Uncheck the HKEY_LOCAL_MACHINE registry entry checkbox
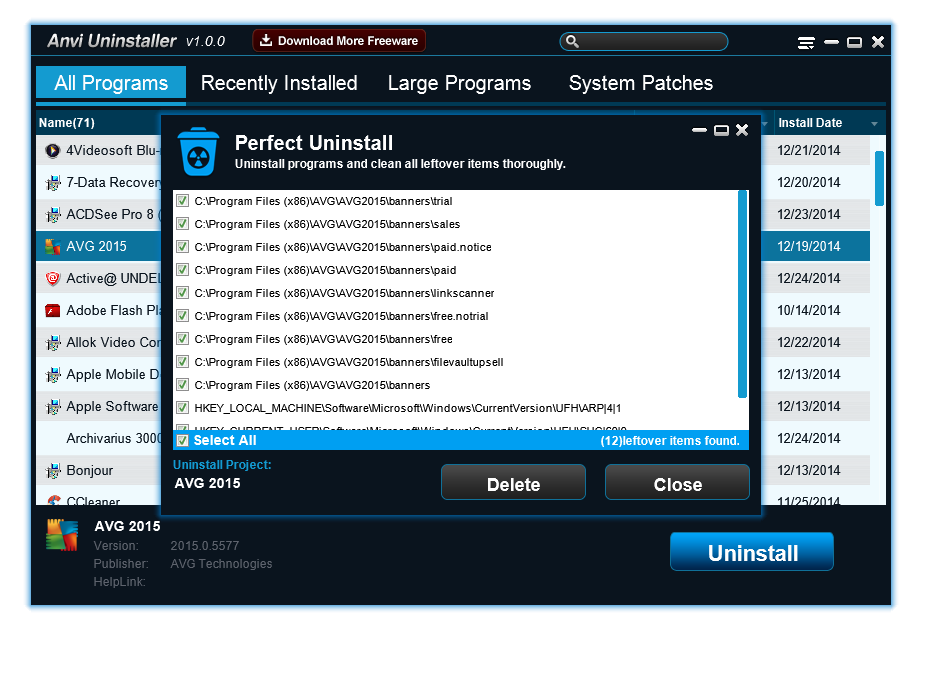 point(182,407)
